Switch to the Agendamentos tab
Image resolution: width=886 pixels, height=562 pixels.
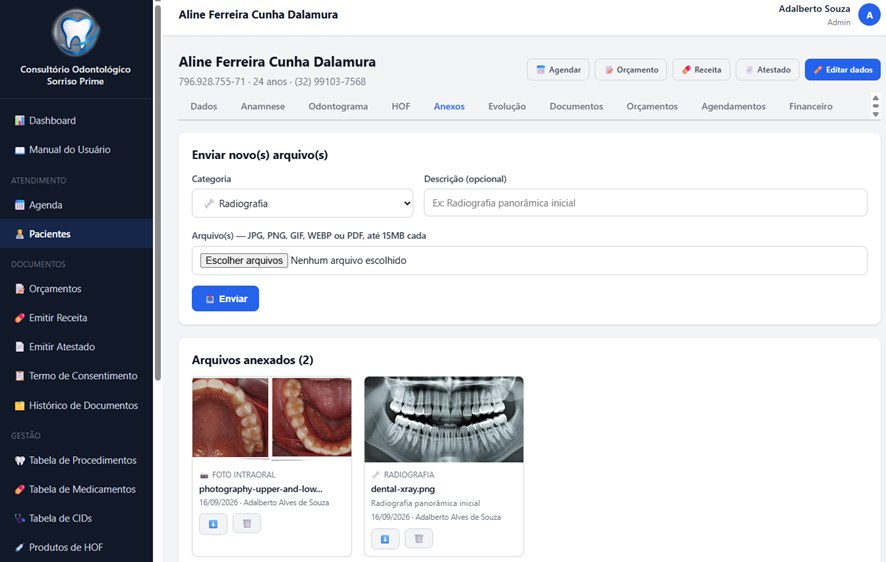pyautogui.click(x=733, y=106)
